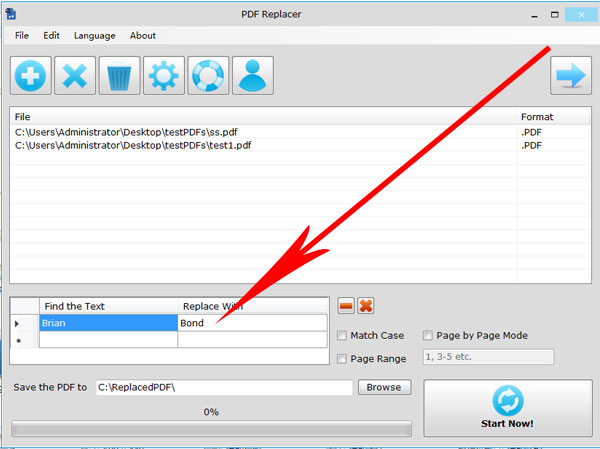Click the Browse button
The height and width of the screenshot is (449, 600).
coord(384,387)
